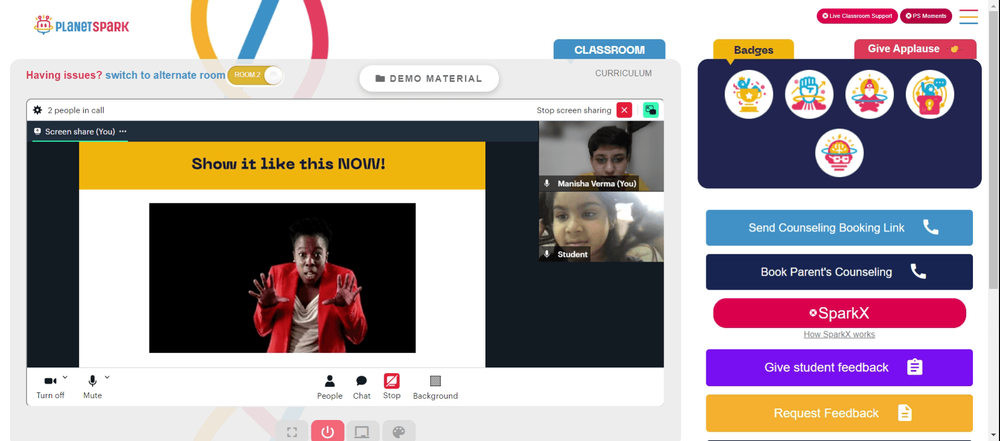The width and height of the screenshot is (1000, 441).
Task: Stop screen share from bottom toolbar
Action: [392, 387]
